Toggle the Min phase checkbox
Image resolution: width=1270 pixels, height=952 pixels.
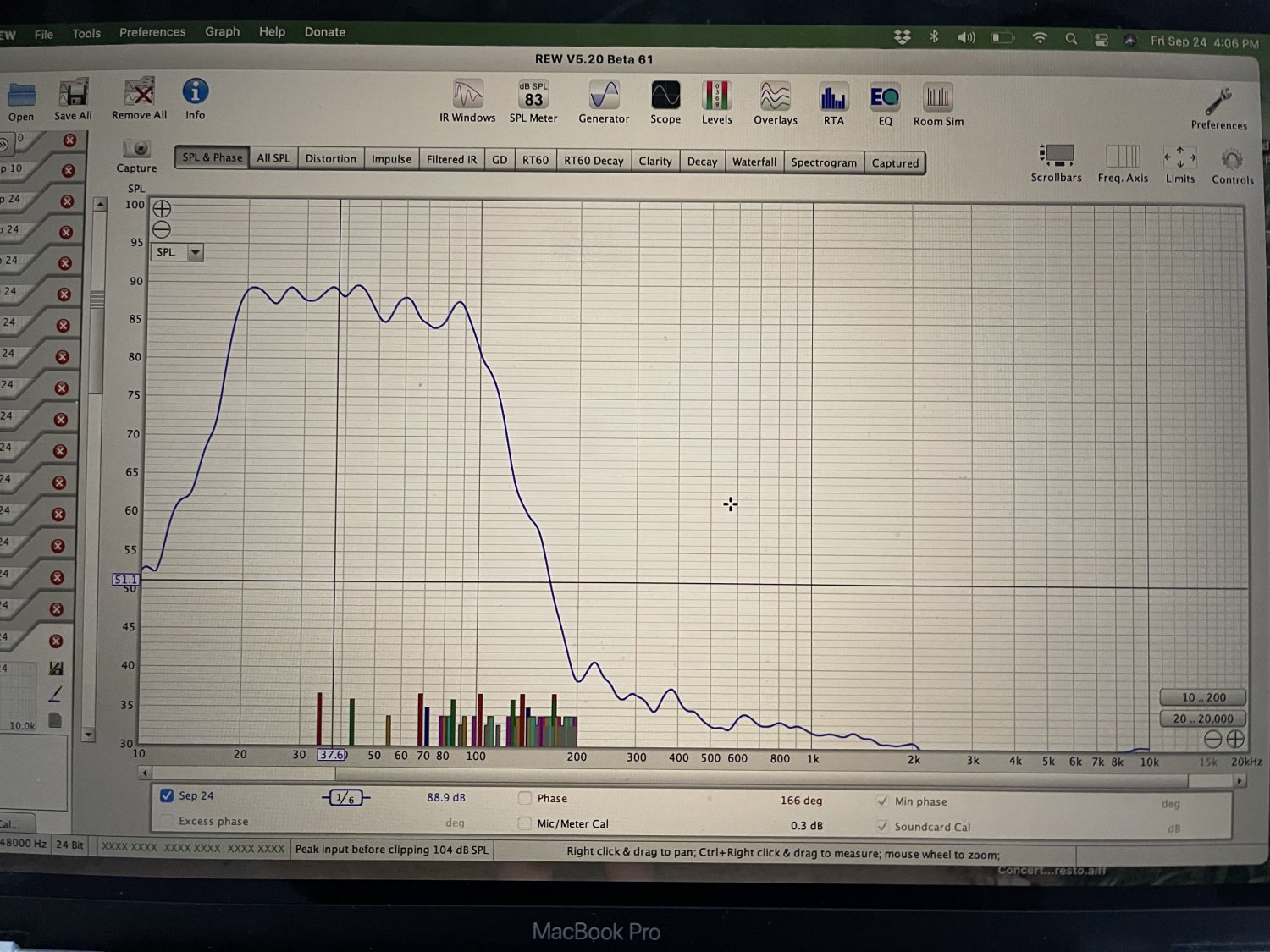(x=882, y=801)
